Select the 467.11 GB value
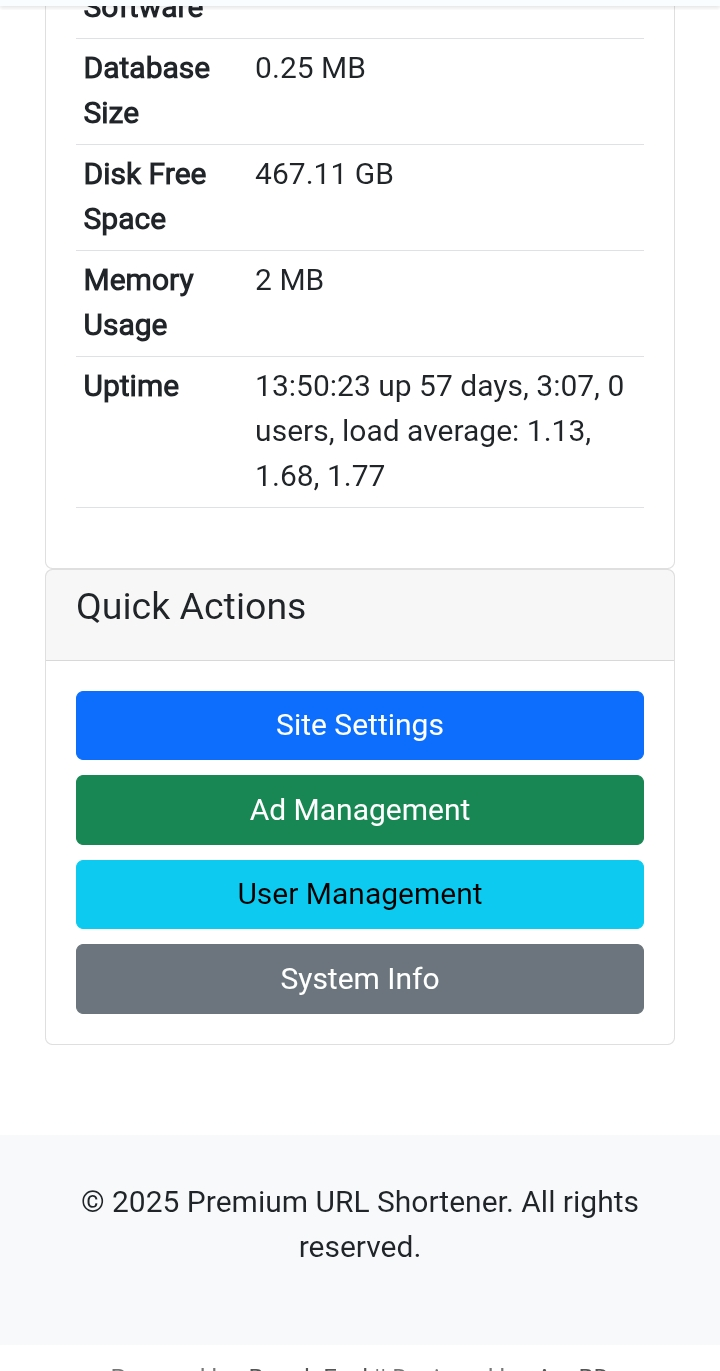 (324, 174)
